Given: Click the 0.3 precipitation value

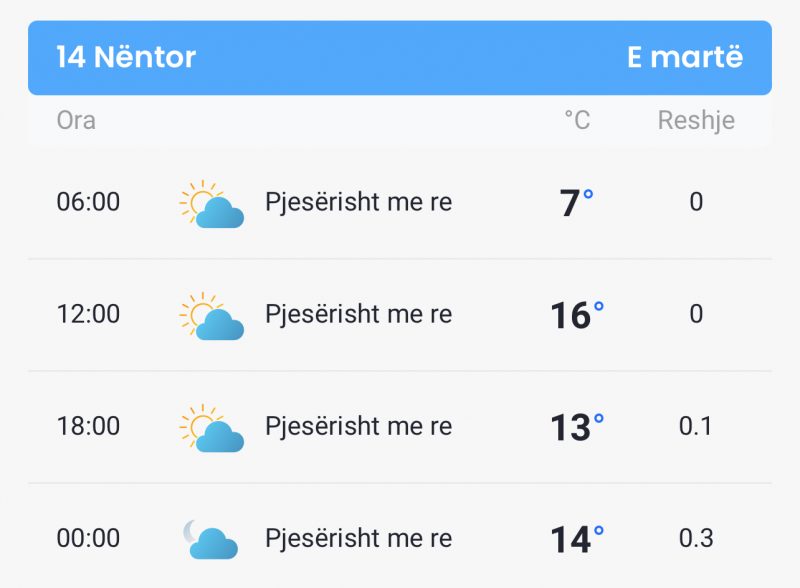Looking at the screenshot, I should [x=696, y=538].
